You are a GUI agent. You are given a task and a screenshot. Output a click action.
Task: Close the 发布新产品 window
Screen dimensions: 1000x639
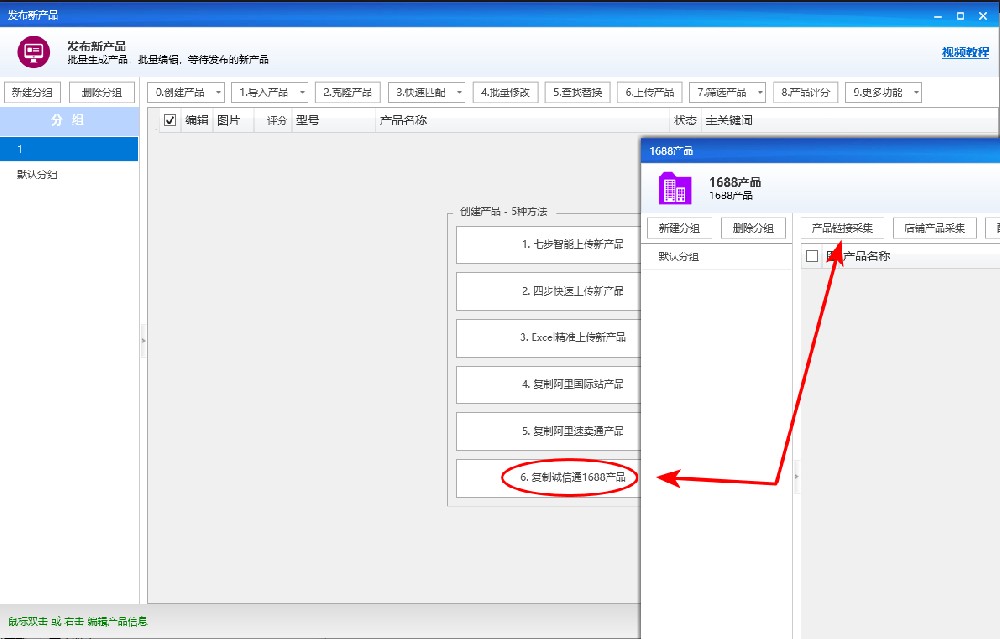coord(983,16)
